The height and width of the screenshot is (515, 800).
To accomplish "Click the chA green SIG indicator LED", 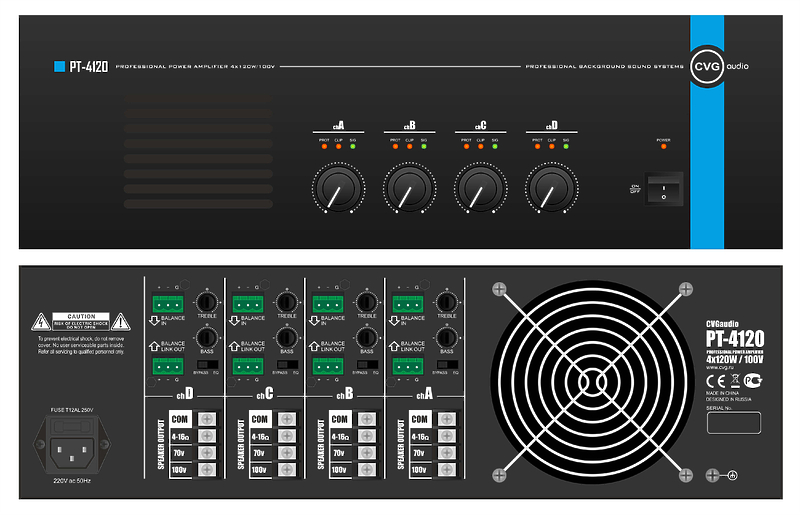I will [353, 146].
